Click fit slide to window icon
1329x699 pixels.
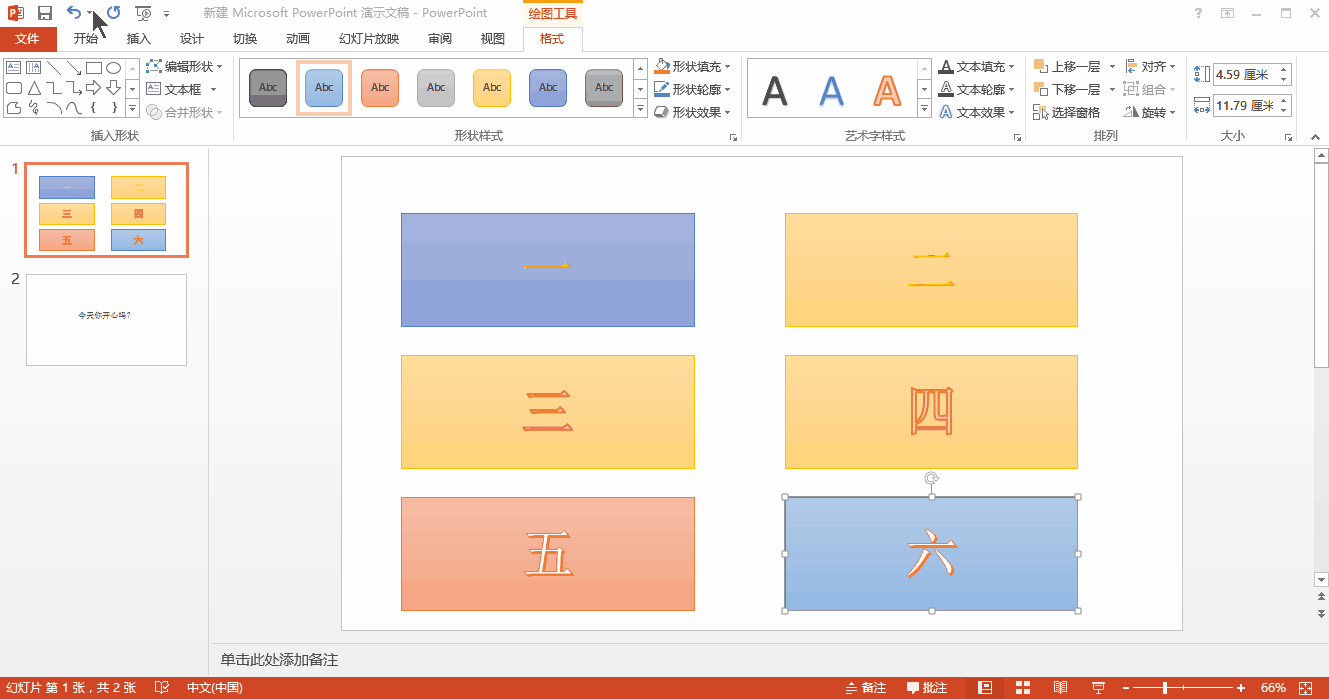click(1305, 688)
